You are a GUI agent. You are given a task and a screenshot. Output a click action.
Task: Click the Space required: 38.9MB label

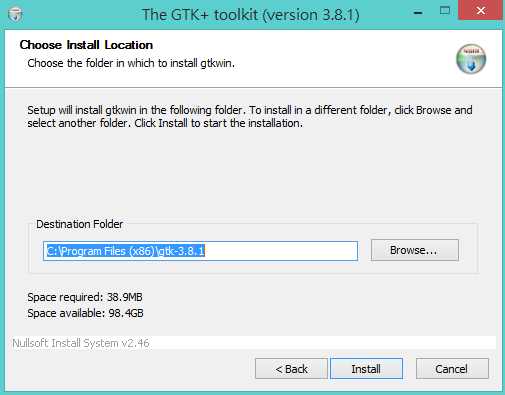[85, 297]
